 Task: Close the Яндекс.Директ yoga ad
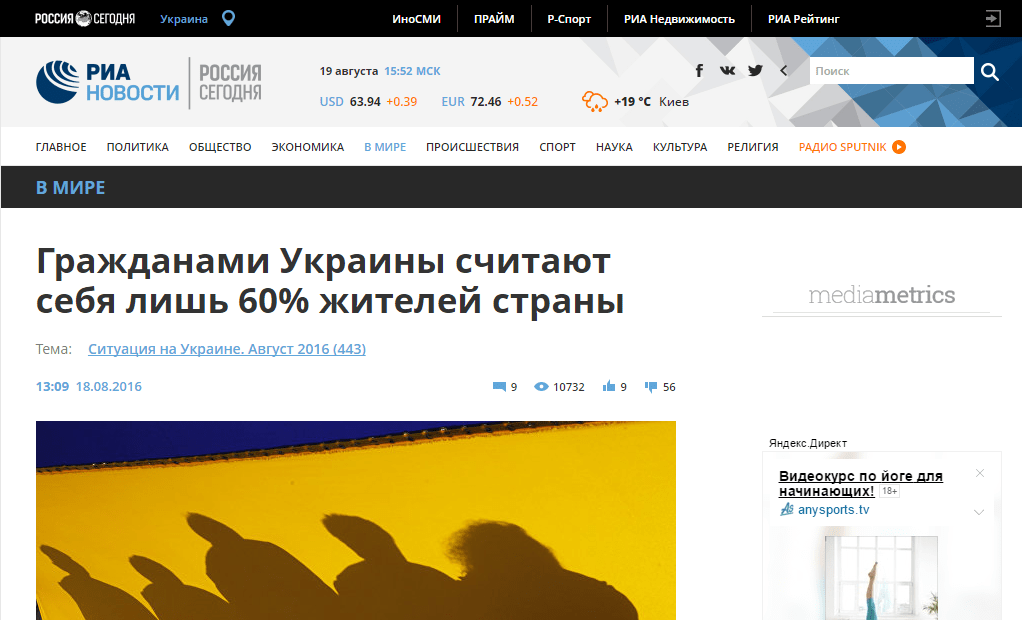(x=980, y=473)
